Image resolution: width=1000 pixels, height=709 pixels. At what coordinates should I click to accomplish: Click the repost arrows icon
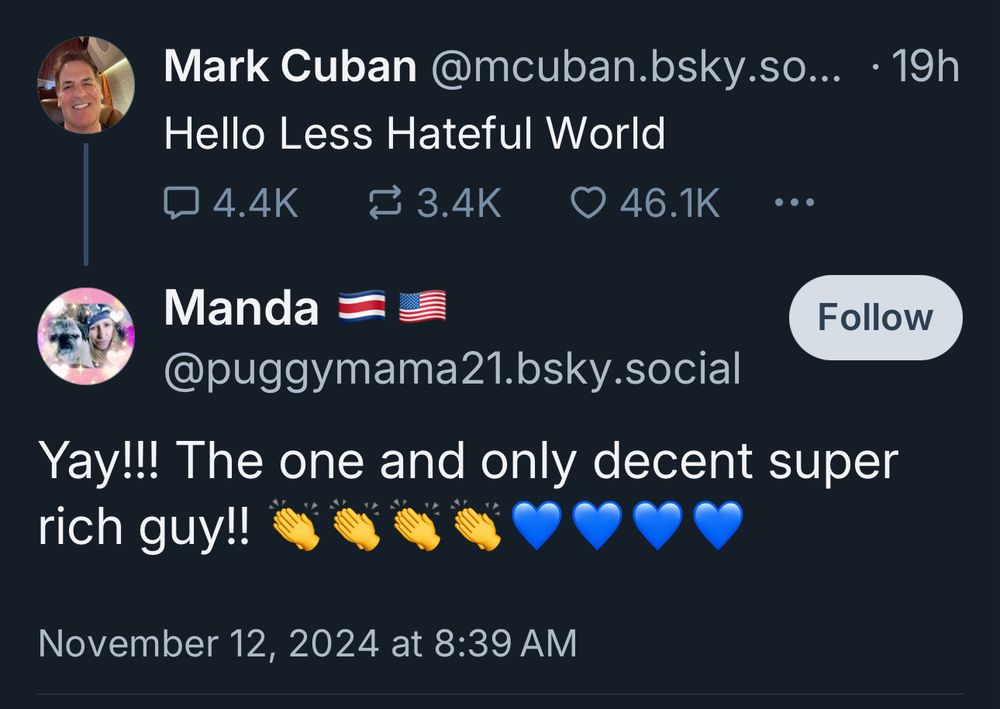pos(383,204)
